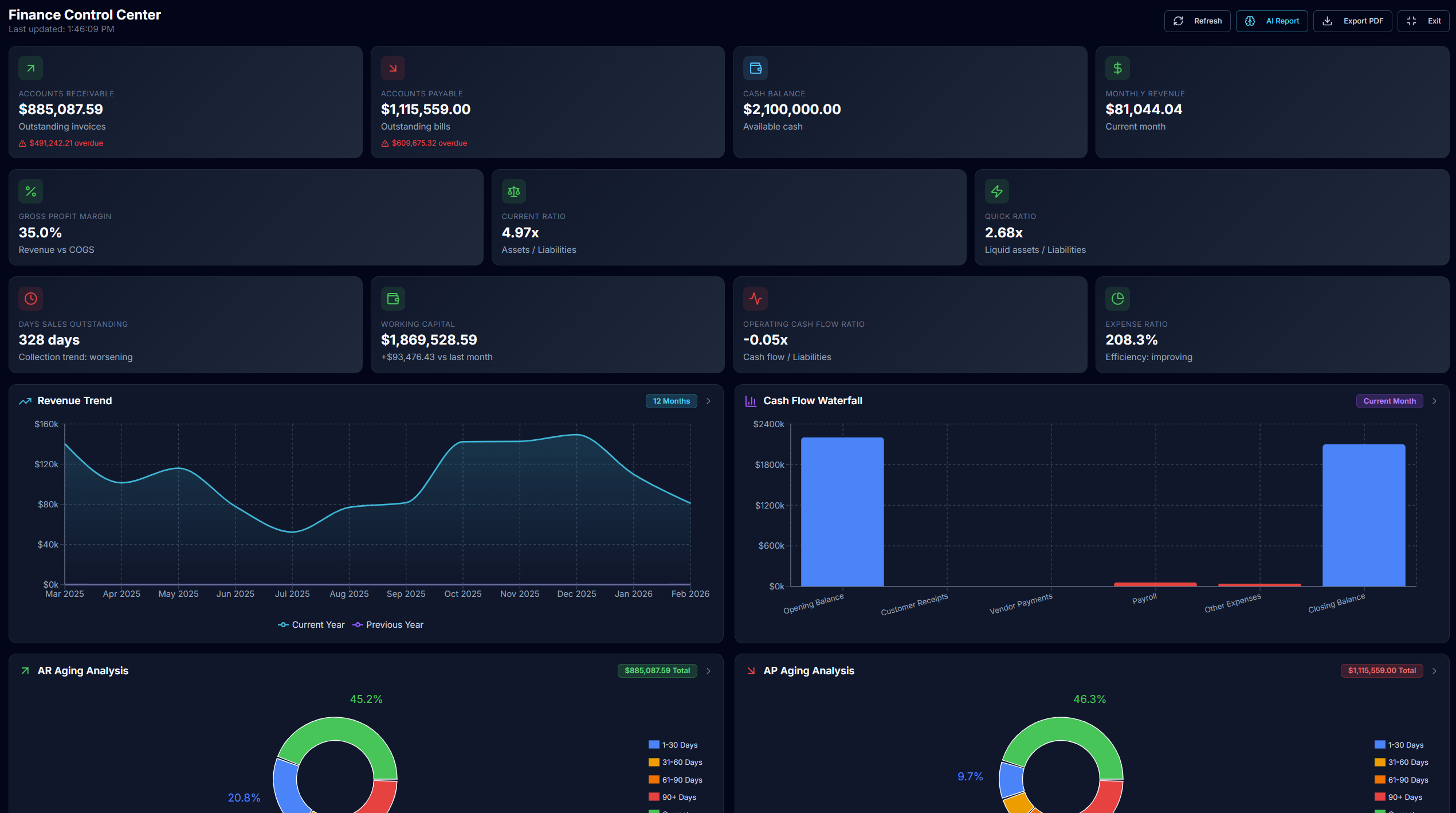Click the Gross Profit Margin percent icon
The height and width of the screenshot is (813, 1456).
point(31,191)
